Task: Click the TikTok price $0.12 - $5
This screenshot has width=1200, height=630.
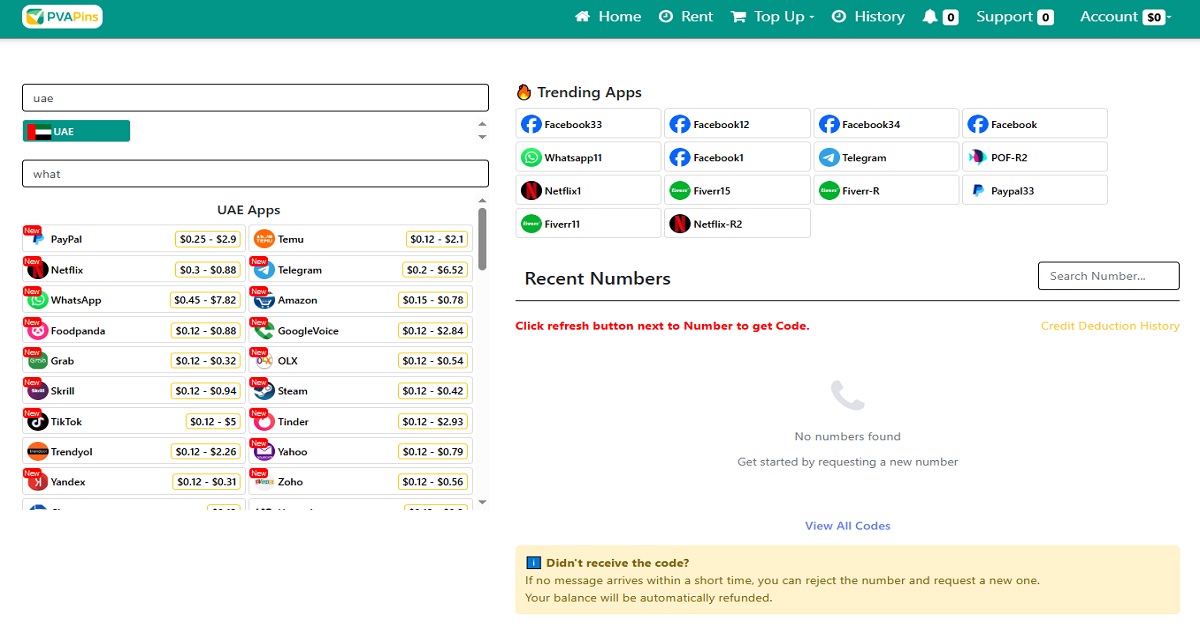Action: pos(214,422)
